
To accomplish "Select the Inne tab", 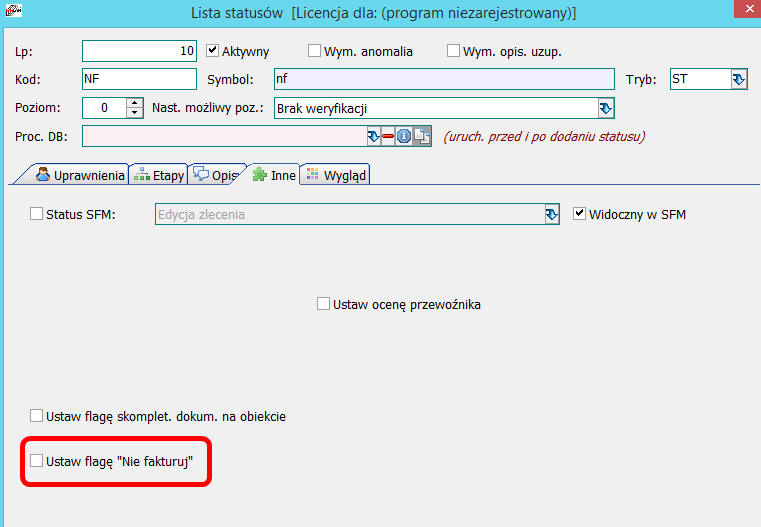I will pyautogui.click(x=274, y=175).
